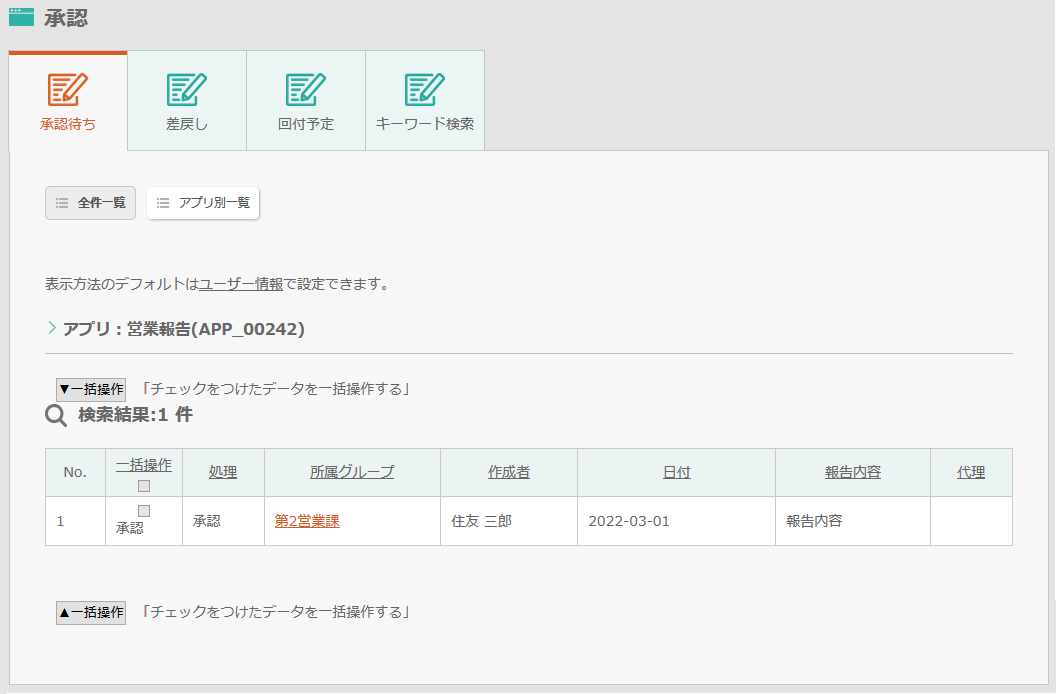Click the magnifier icon beside 検索結果
The height and width of the screenshot is (694, 1058).
(x=56, y=415)
